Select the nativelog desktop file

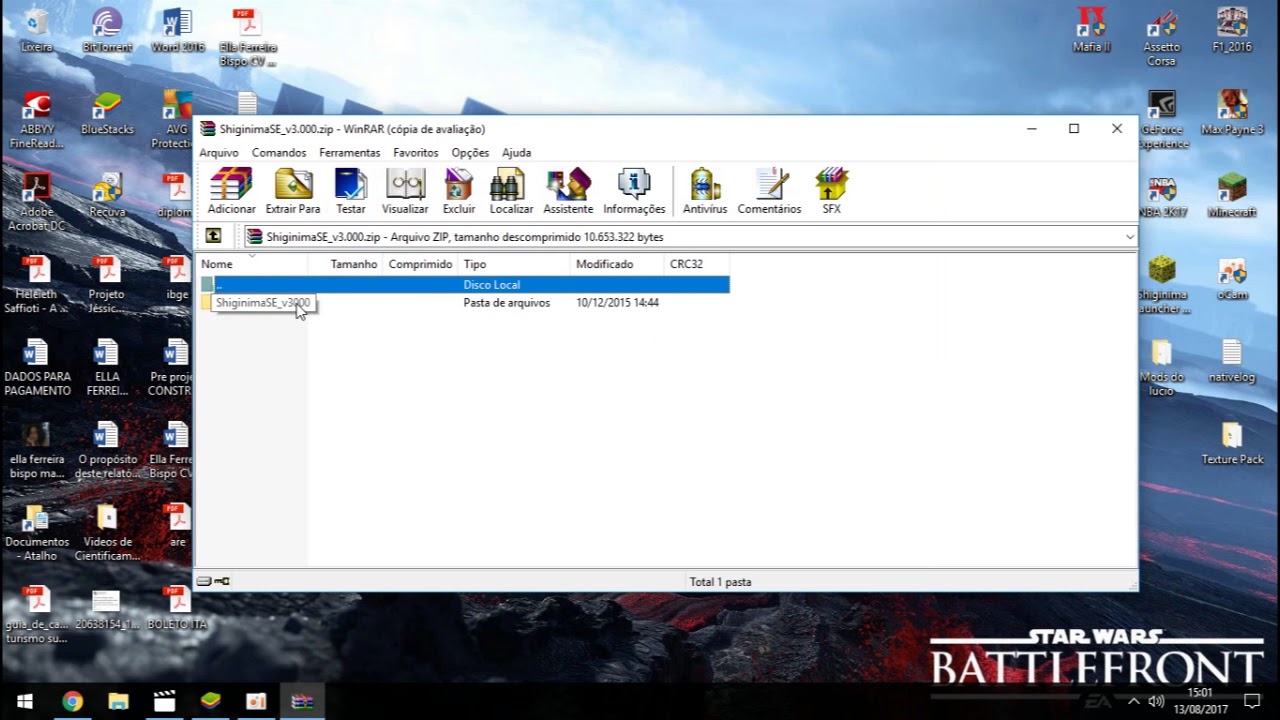point(1232,361)
